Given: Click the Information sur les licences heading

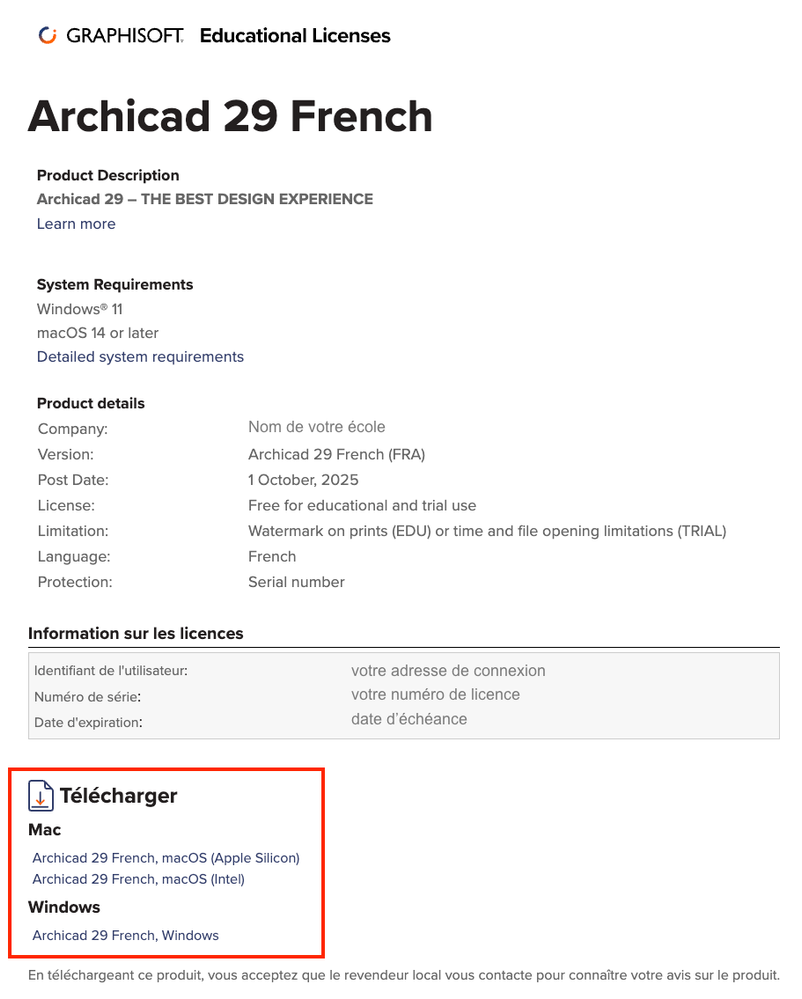Looking at the screenshot, I should tap(136, 633).
